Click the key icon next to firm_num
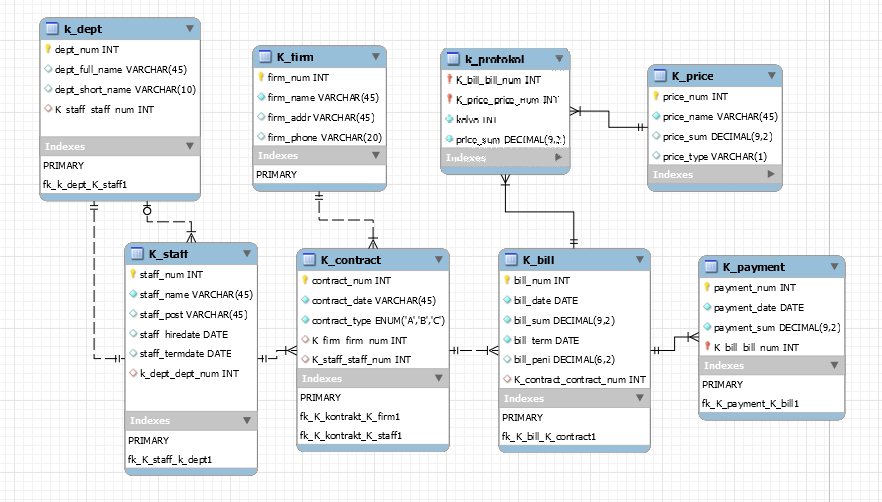882x502 pixels. (262, 77)
